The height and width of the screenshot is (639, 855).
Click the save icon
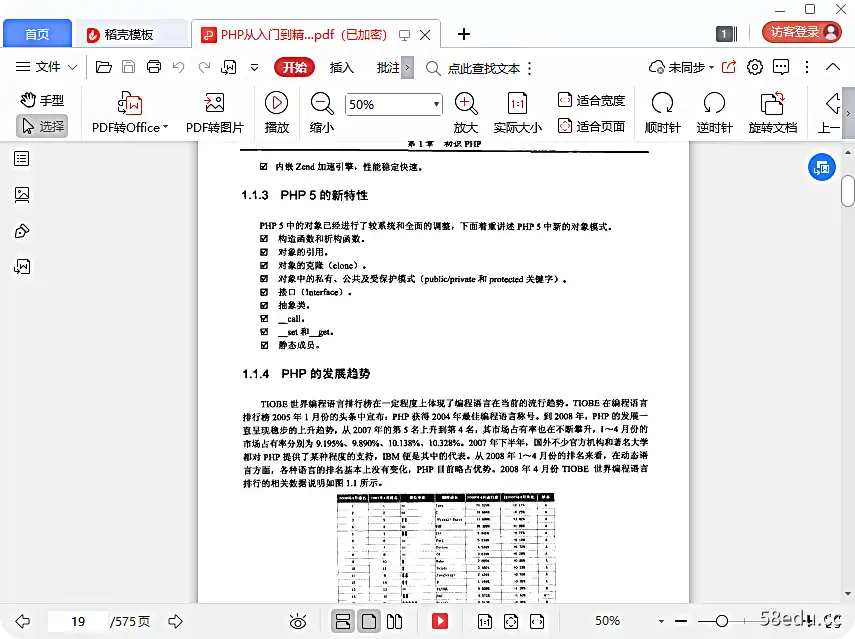pyautogui.click(x=129, y=67)
